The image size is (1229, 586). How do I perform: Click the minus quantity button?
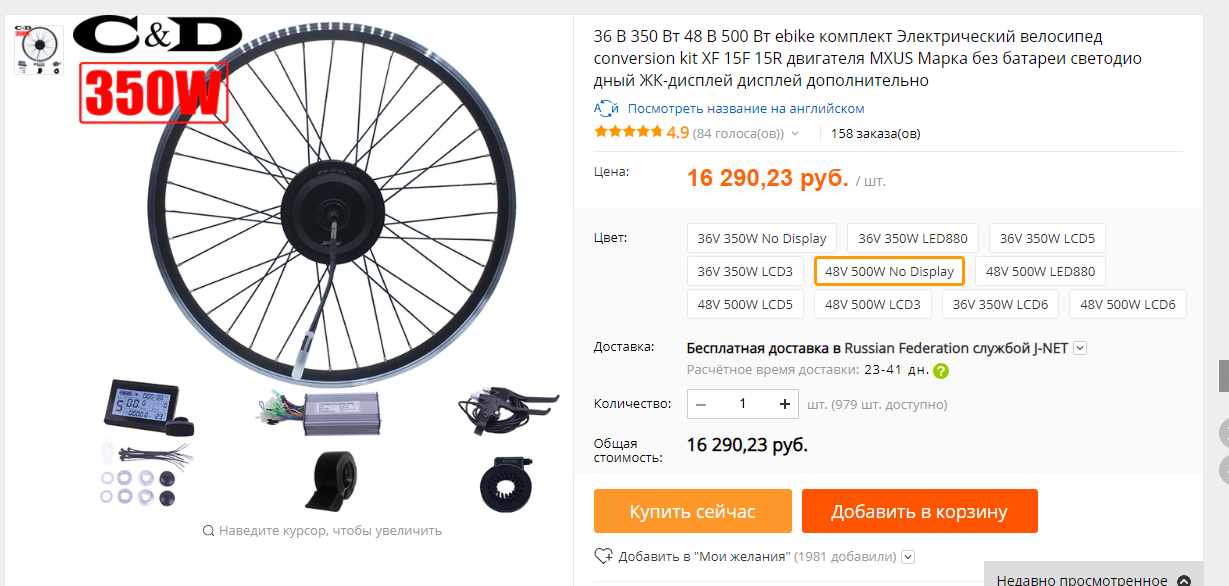tap(701, 404)
